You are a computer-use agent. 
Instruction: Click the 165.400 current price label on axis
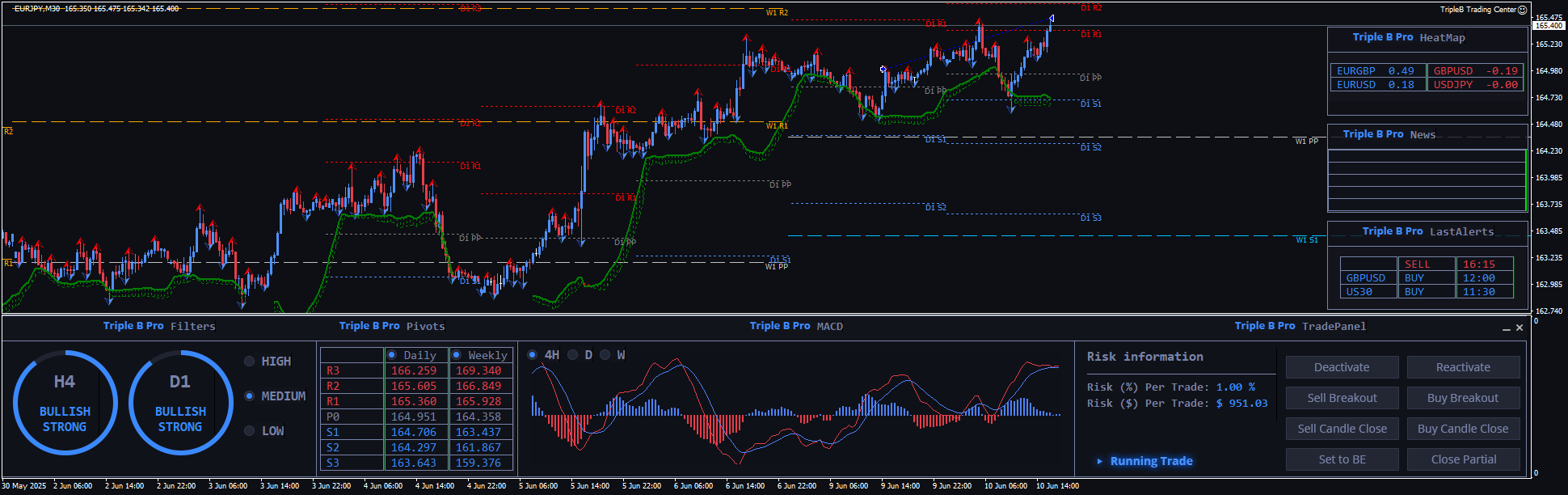pos(1549,26)
